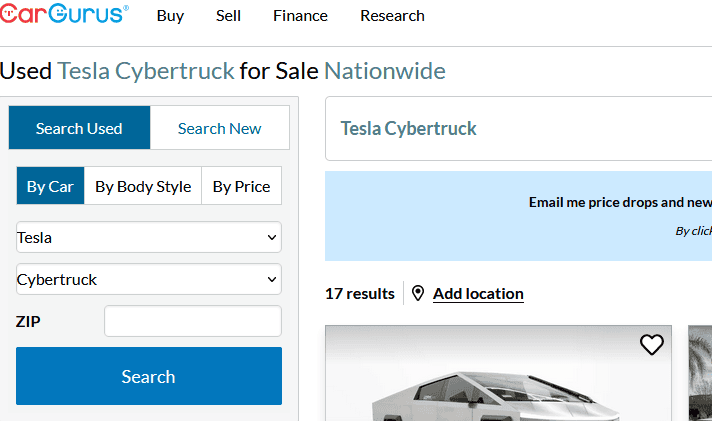
Task: Click the location pin icon
Action: coord(418,293)
